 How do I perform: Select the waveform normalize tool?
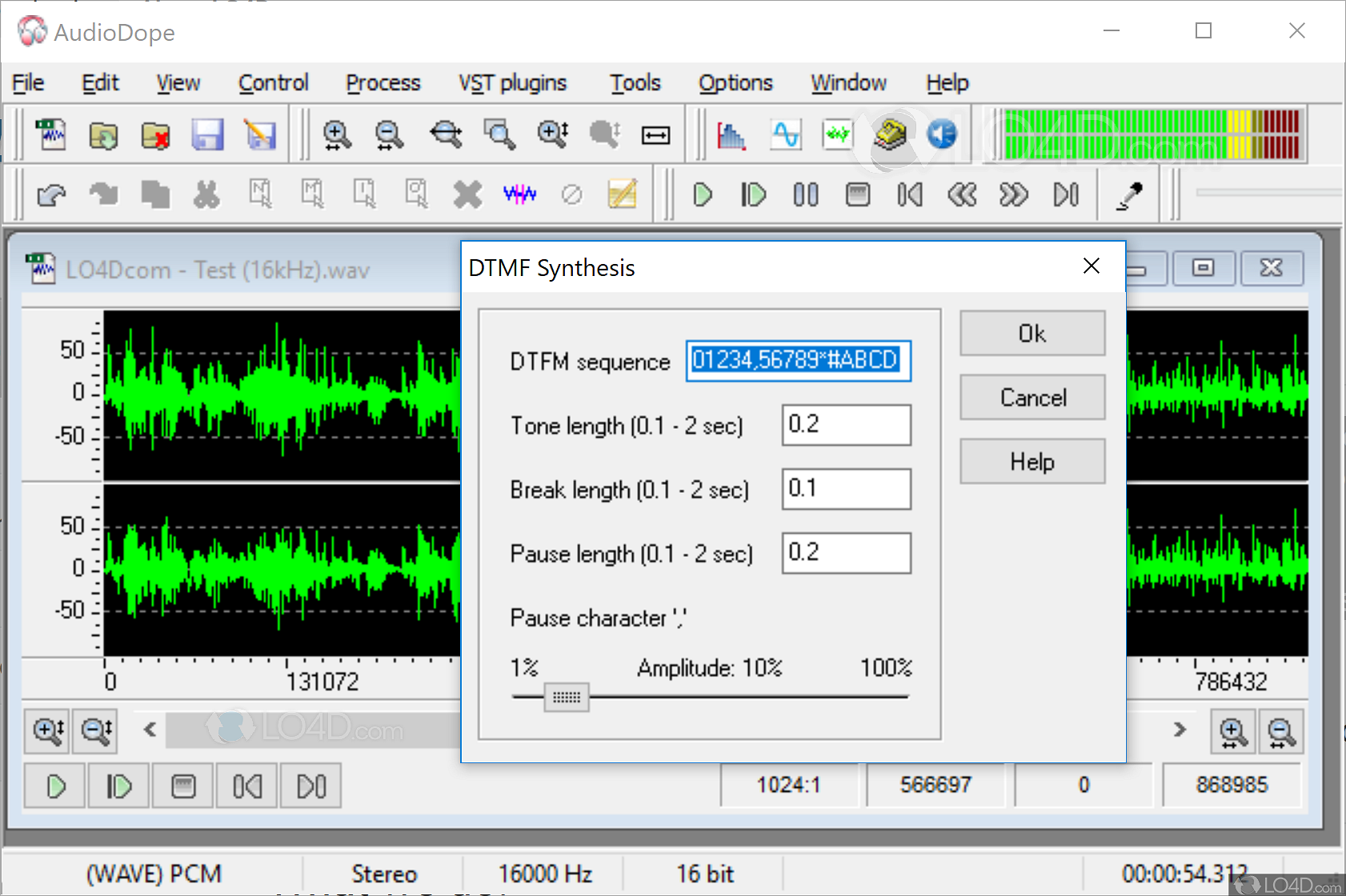837,134
